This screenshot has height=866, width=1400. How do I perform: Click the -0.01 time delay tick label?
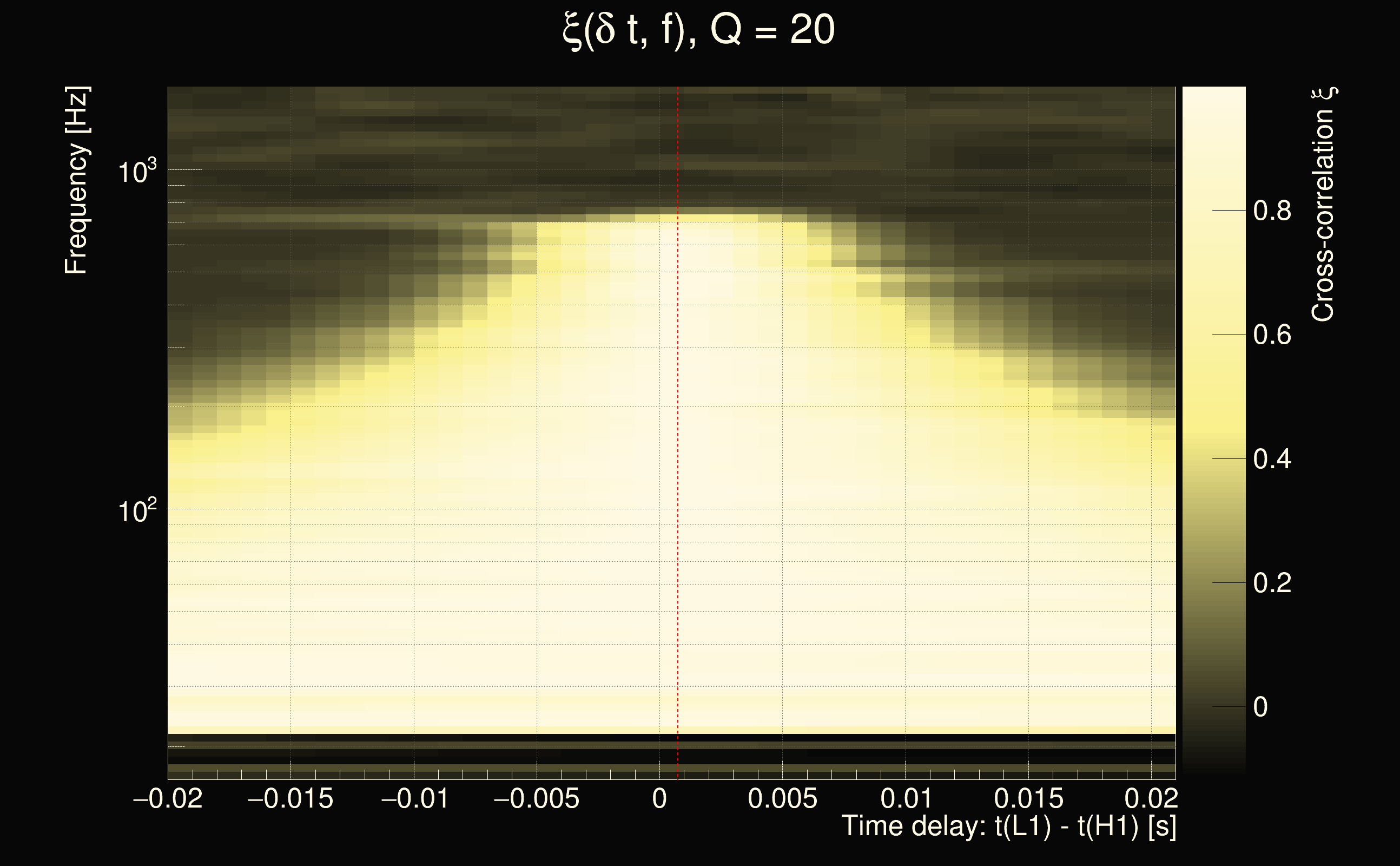(415, 798)
